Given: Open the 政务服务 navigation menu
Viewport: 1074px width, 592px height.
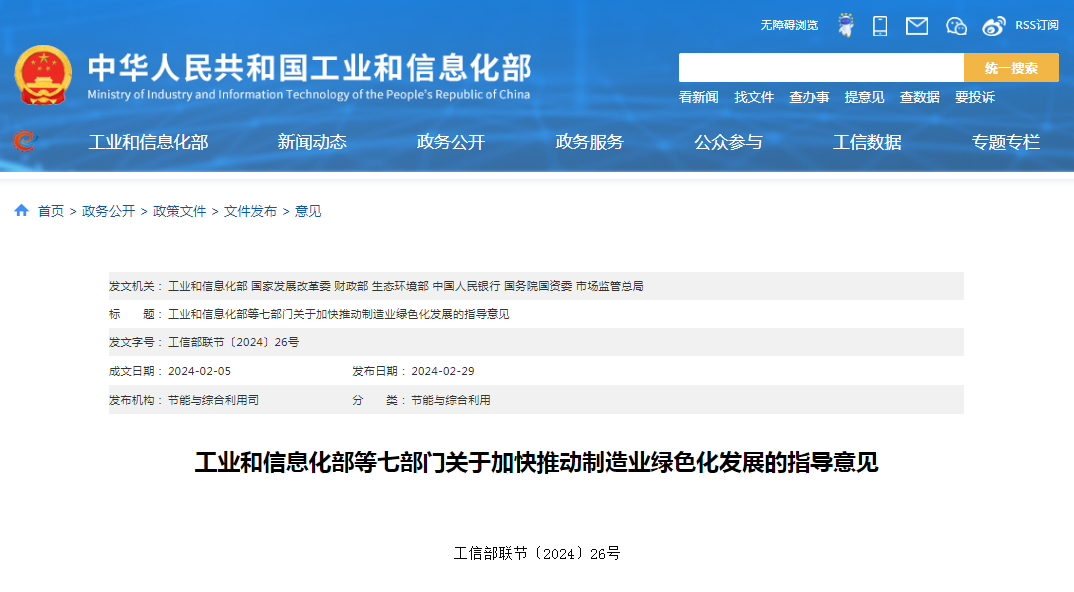Looking at the screenshot, I should (x=589, y=142).
